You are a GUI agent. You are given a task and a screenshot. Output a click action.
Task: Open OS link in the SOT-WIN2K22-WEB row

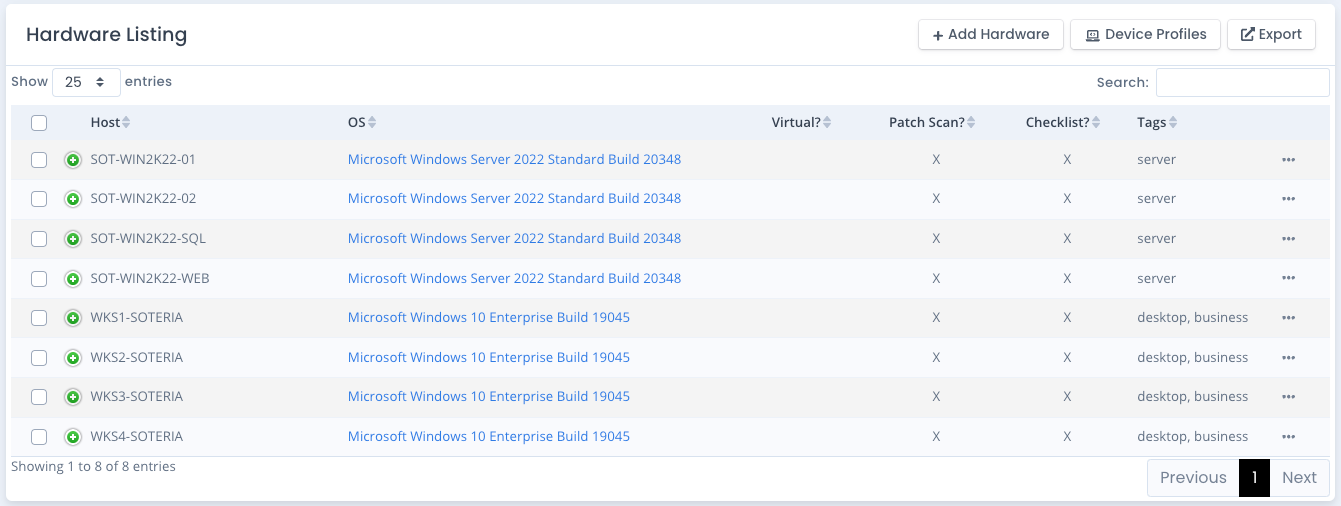click(514, 278)
